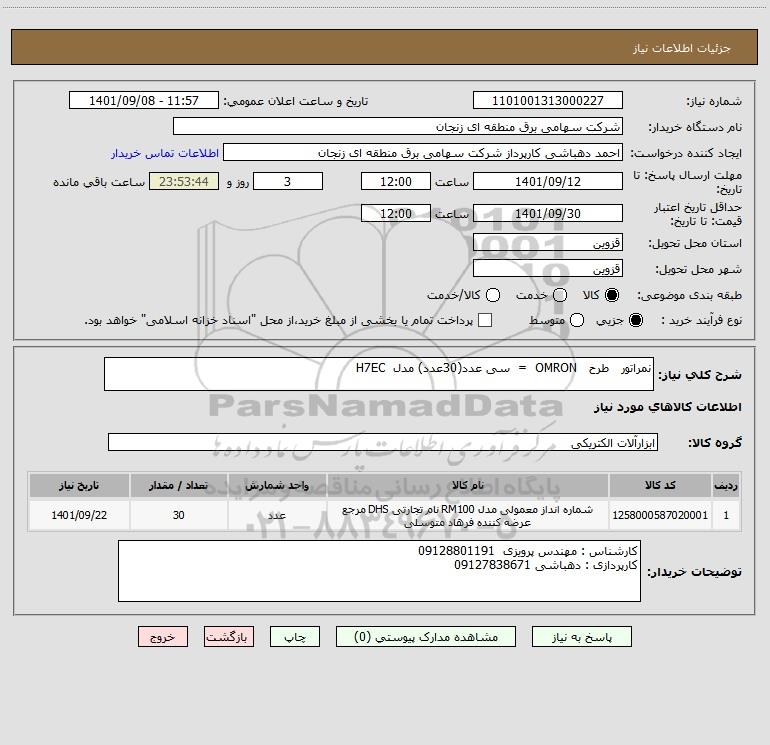The height and width of the screenshot is (745, 770).
Task: Click the delivery province قزوین field
Action: (548, 243)
